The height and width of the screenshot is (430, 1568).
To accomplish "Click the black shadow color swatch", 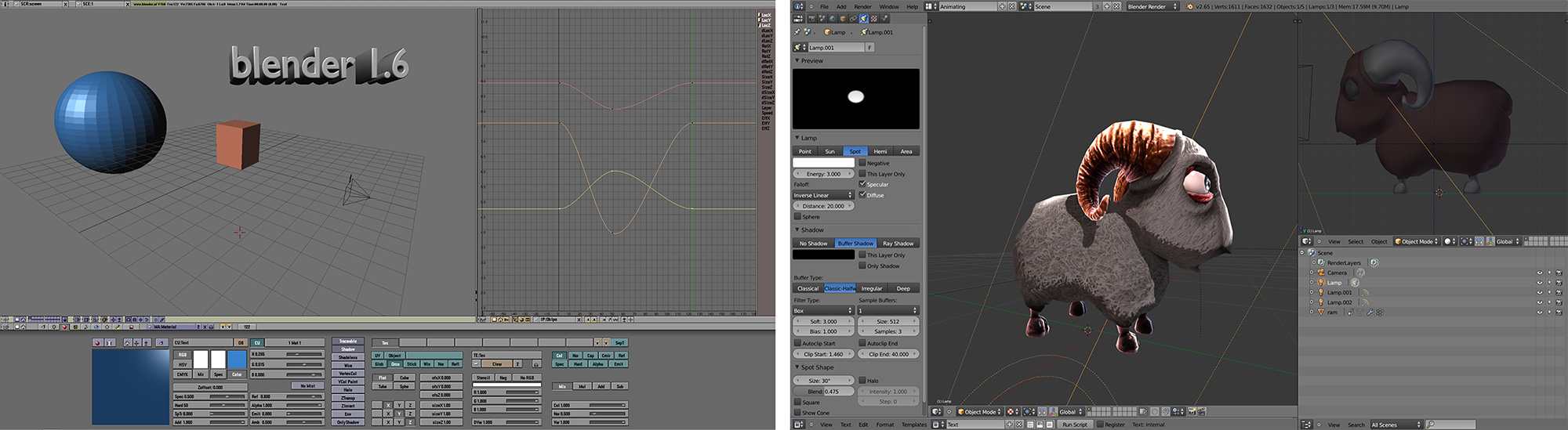I will tap(823, 255).
